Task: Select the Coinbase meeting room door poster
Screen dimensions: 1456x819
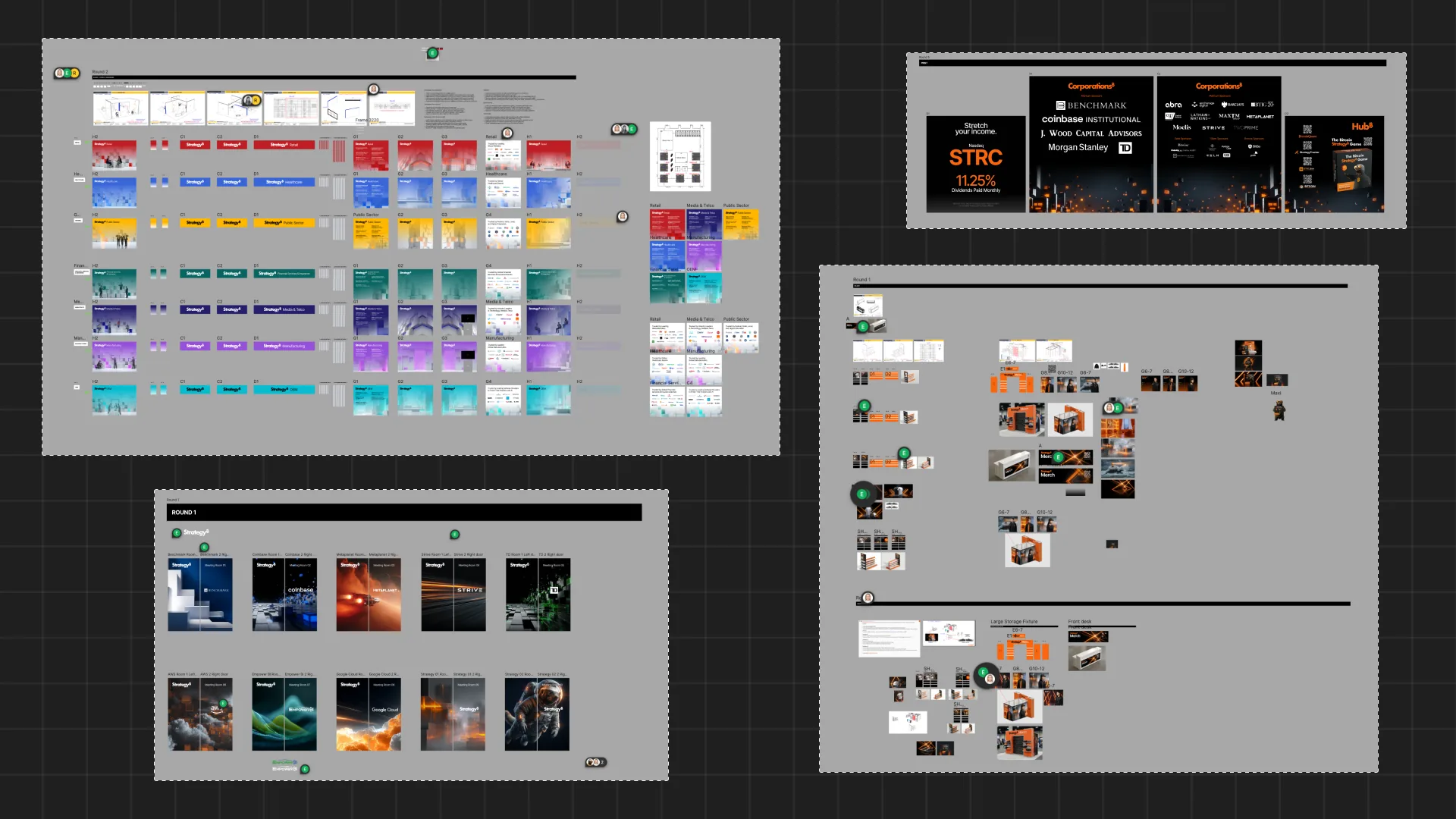Action: [284, 595]
